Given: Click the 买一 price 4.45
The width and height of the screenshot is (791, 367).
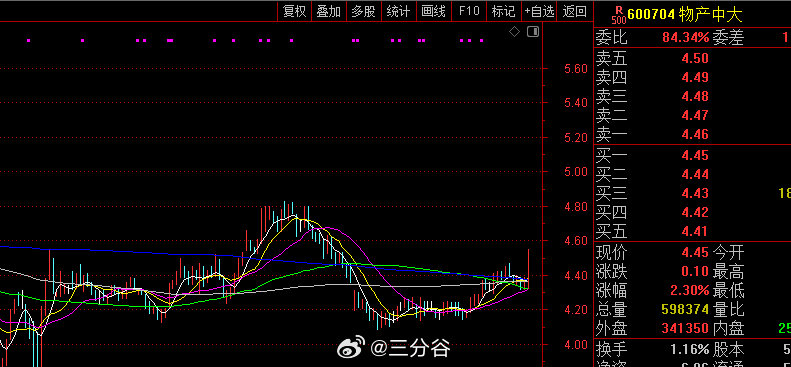Looking at the screenshot, I should 695,155.
